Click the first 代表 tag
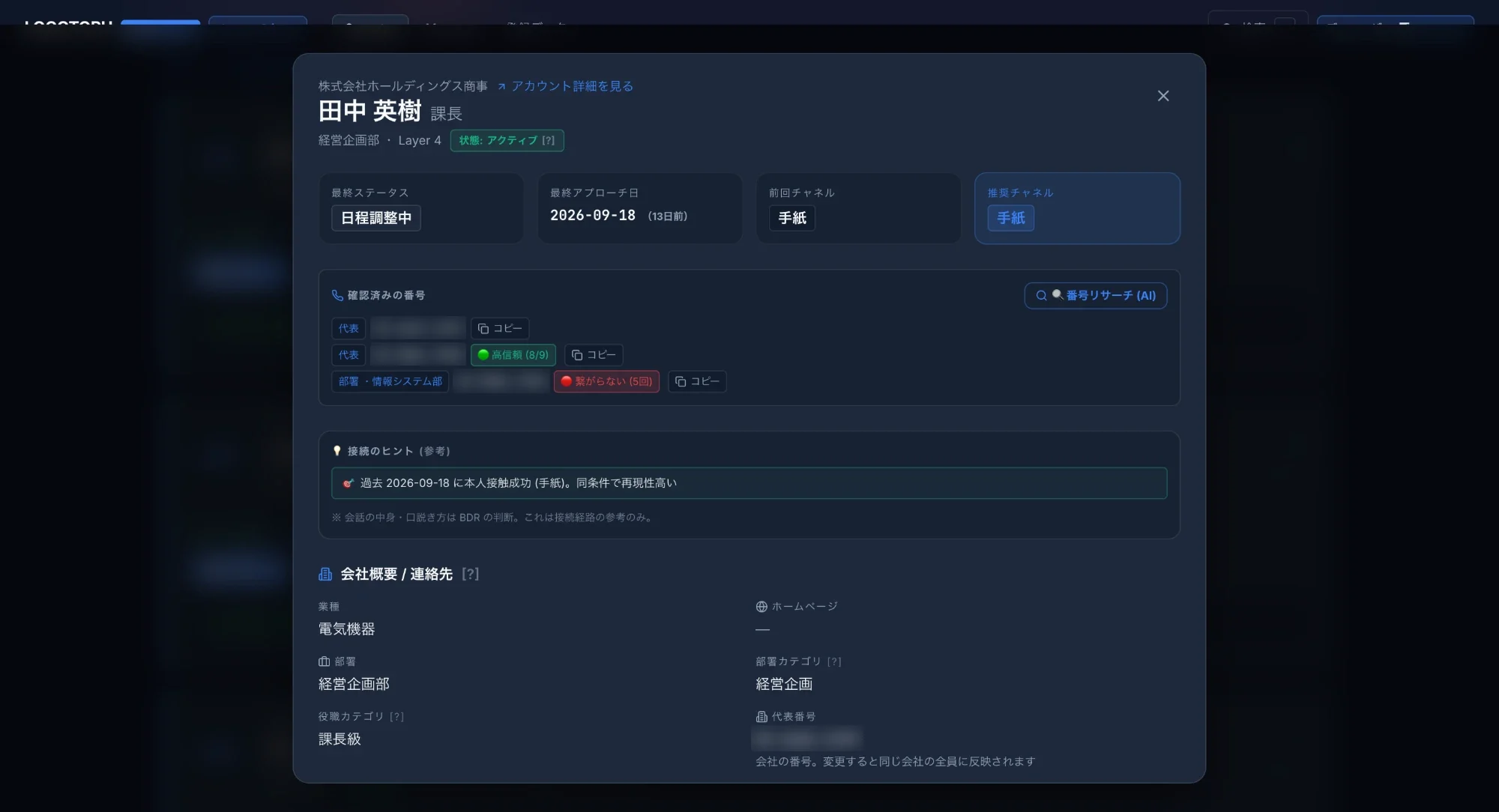The width and height of the screenshot is (1499, 812). click(x=349, y=329)
